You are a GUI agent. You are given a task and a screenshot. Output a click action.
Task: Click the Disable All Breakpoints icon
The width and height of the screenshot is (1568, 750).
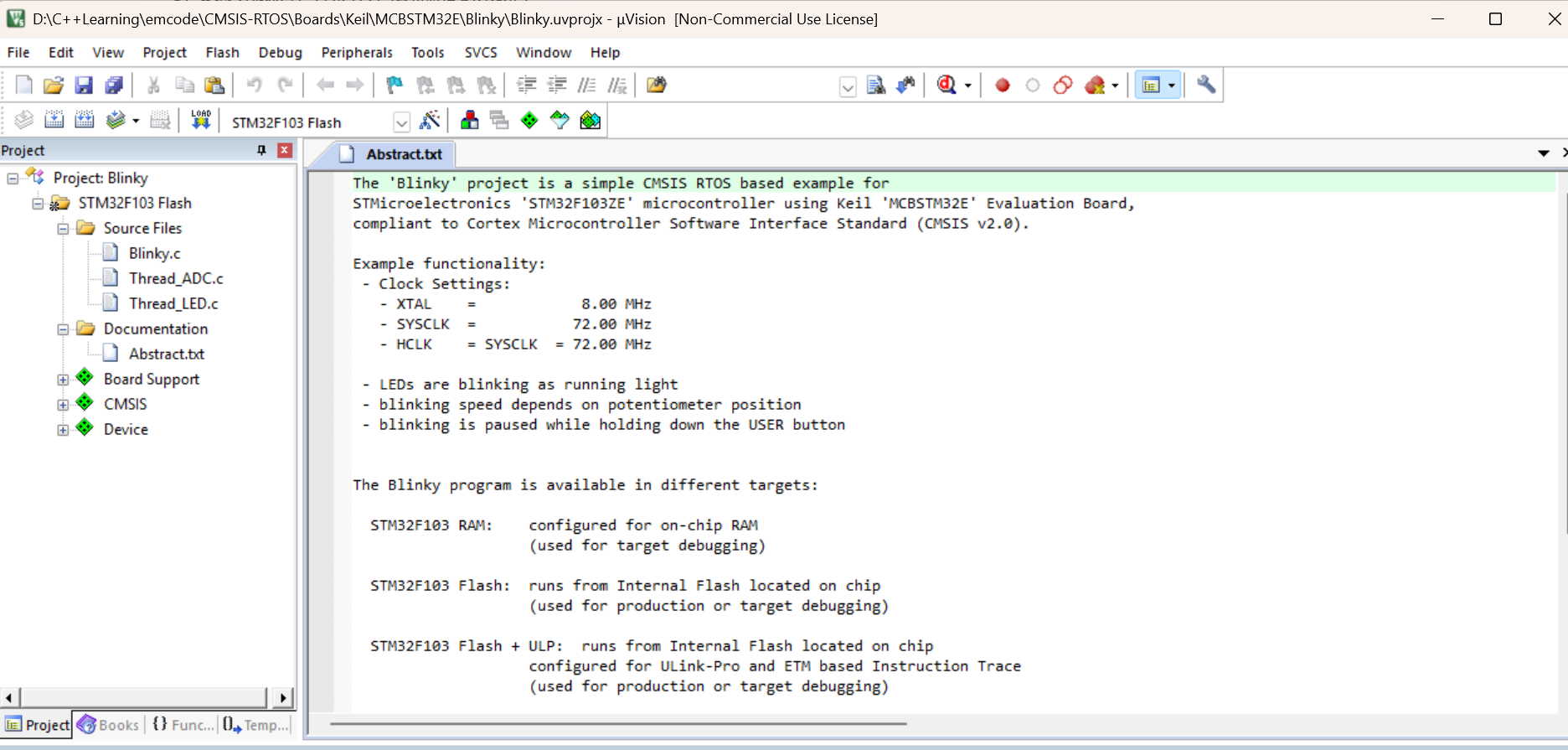(x=1063, y=85)
